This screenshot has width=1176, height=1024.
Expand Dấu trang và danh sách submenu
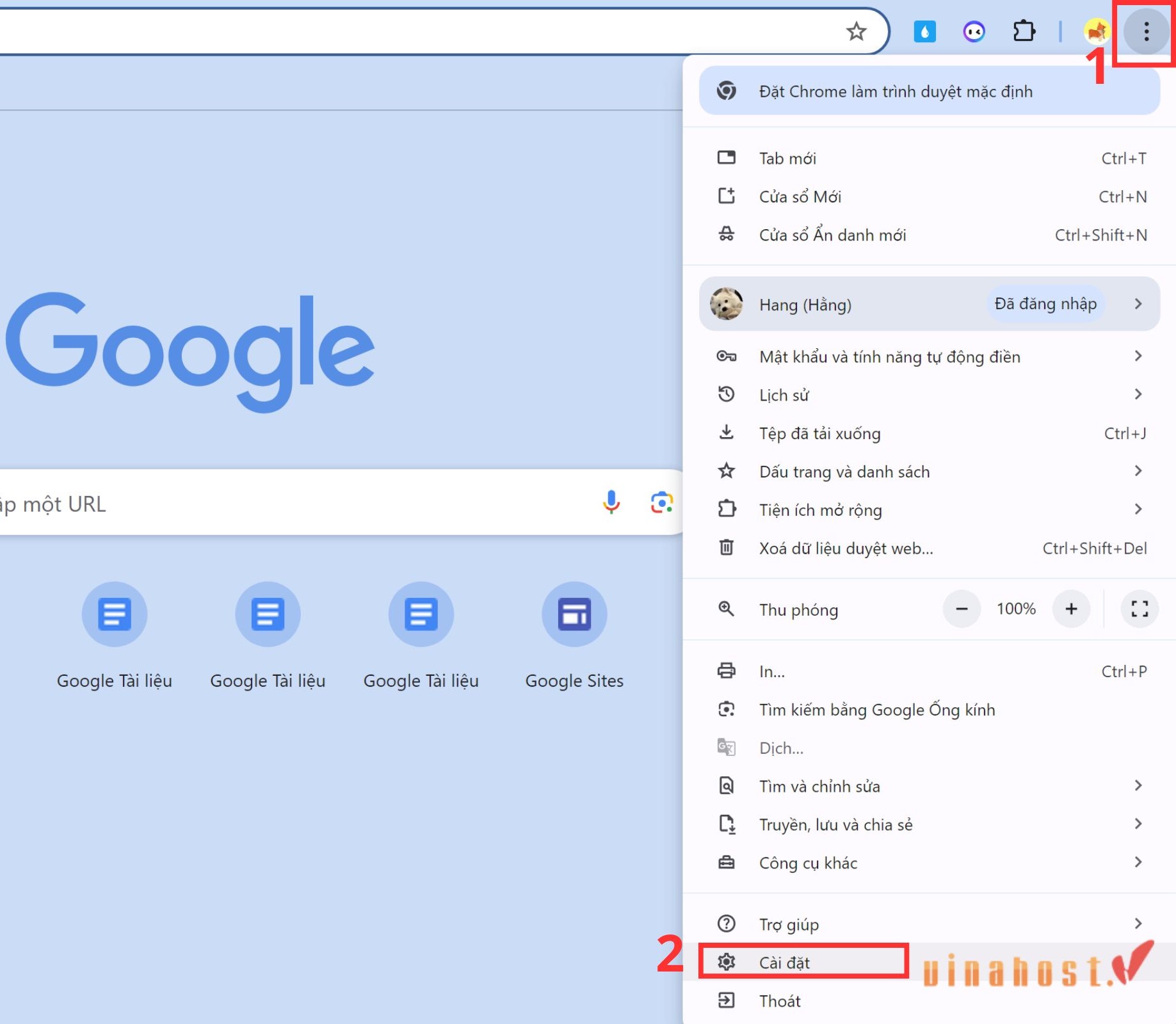click(x=930, y=472)
